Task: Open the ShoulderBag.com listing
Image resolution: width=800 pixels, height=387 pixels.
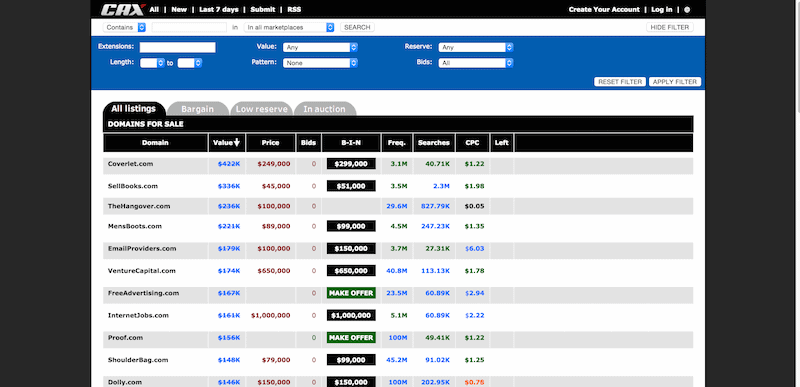Action: [x=138, y=360]
